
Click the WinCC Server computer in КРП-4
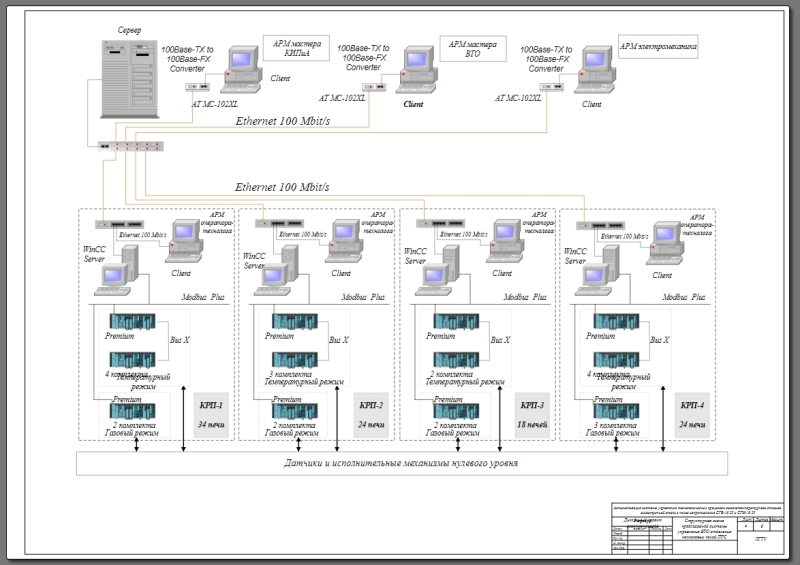pyautogui.click(x=597, y=271)
